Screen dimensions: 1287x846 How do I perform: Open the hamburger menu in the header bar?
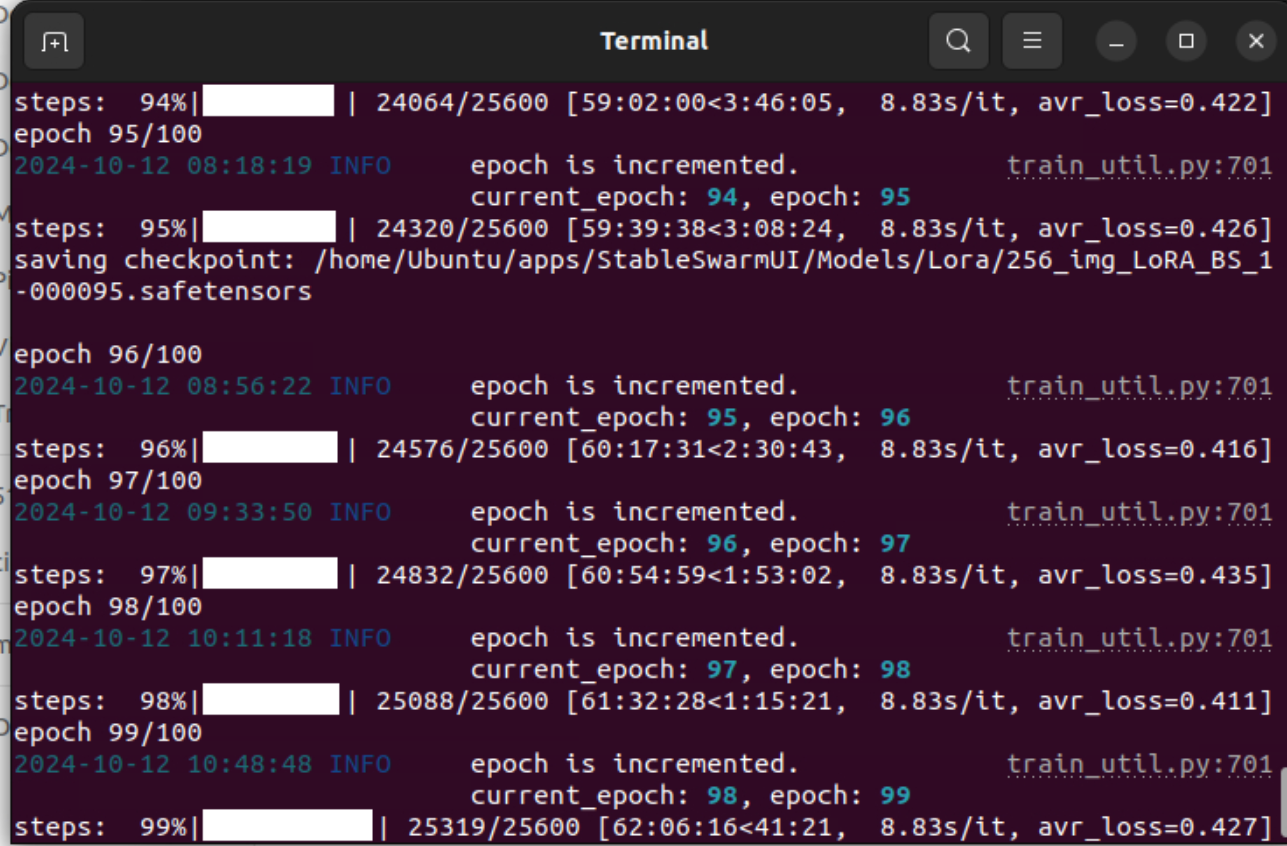click(x=1032, y=41)
